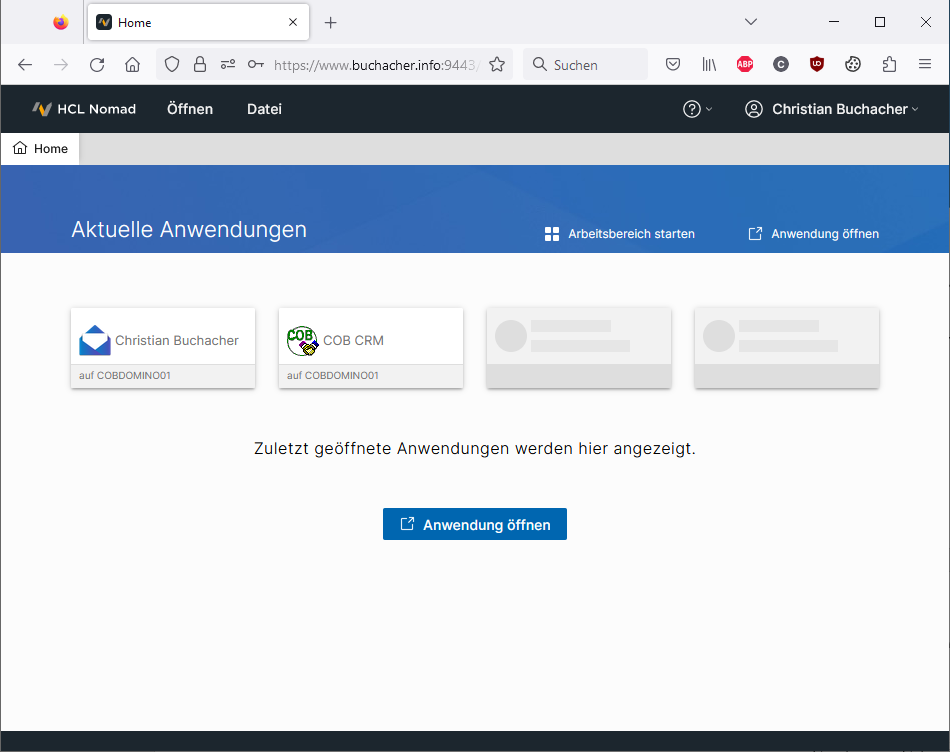
Task: Click the 'Zuletzt geöffnete Anwendungen werden hier angezeigt.' text
Action: (475, 448)
